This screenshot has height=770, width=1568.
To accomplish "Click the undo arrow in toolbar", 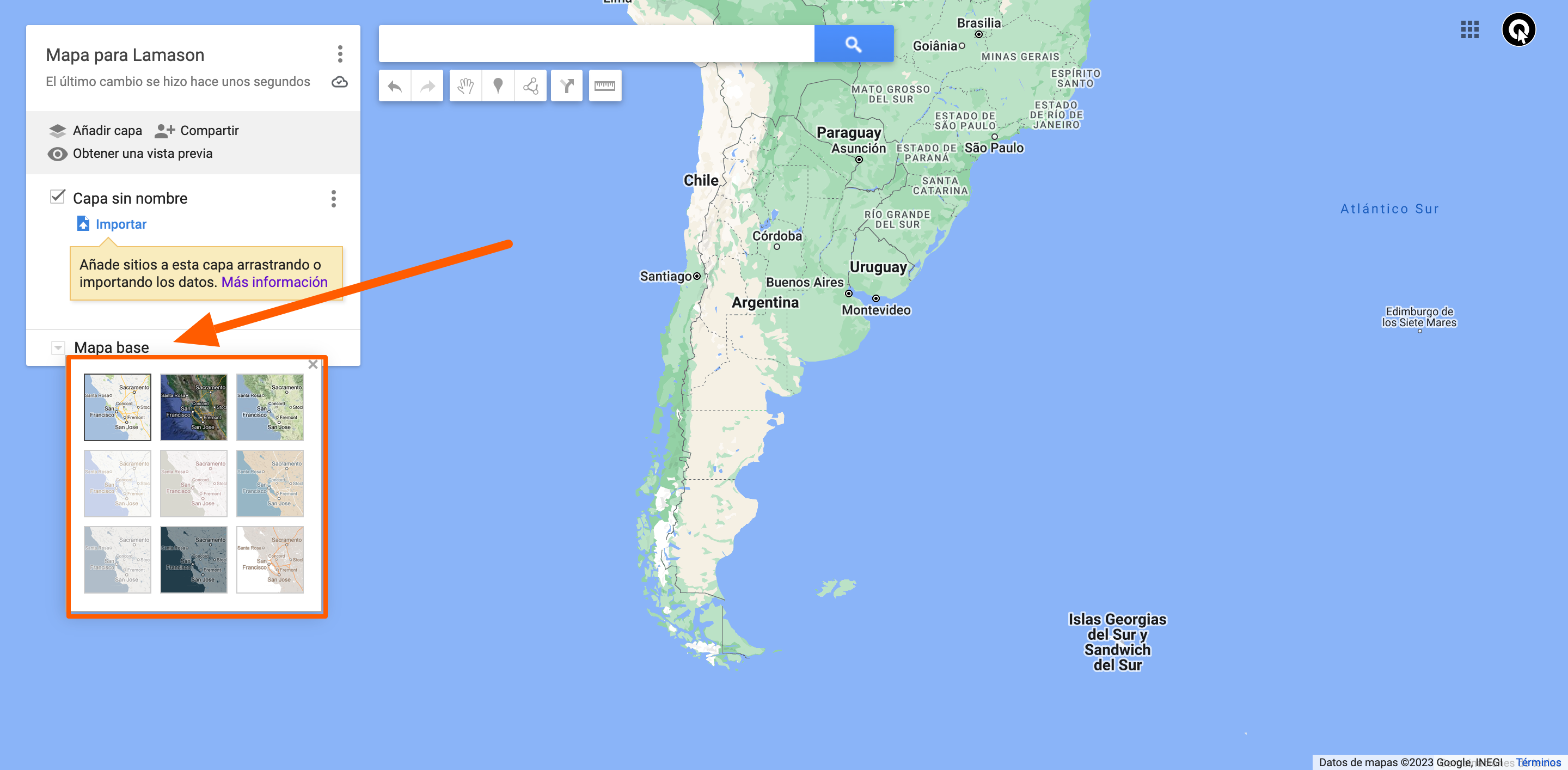I will click(395, 86).
